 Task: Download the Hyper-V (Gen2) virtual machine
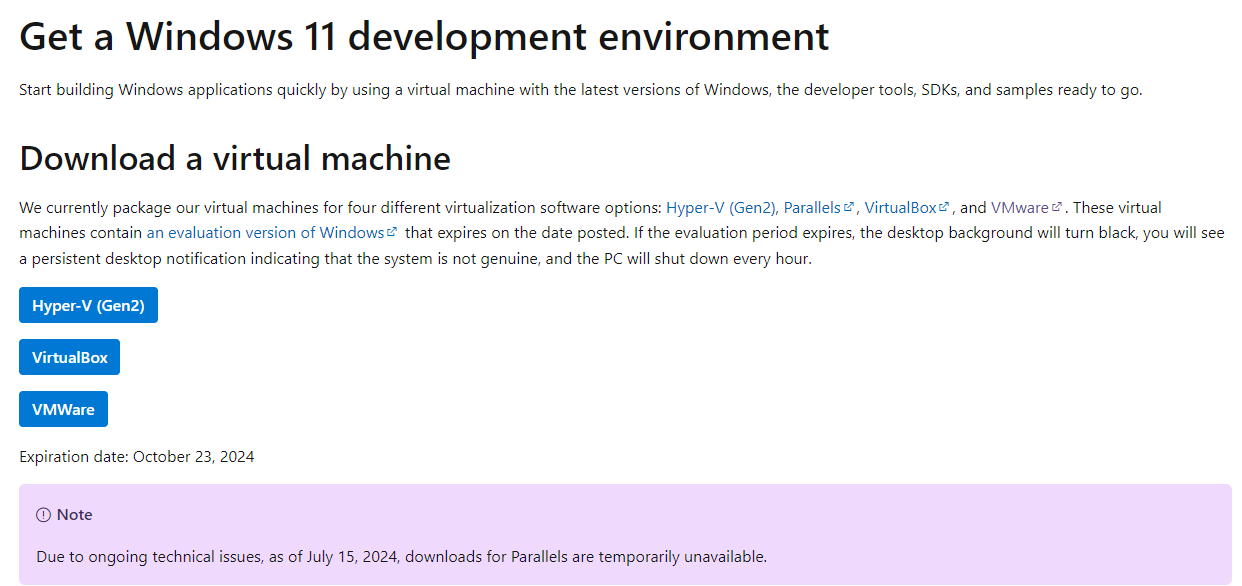coord(88,305)
